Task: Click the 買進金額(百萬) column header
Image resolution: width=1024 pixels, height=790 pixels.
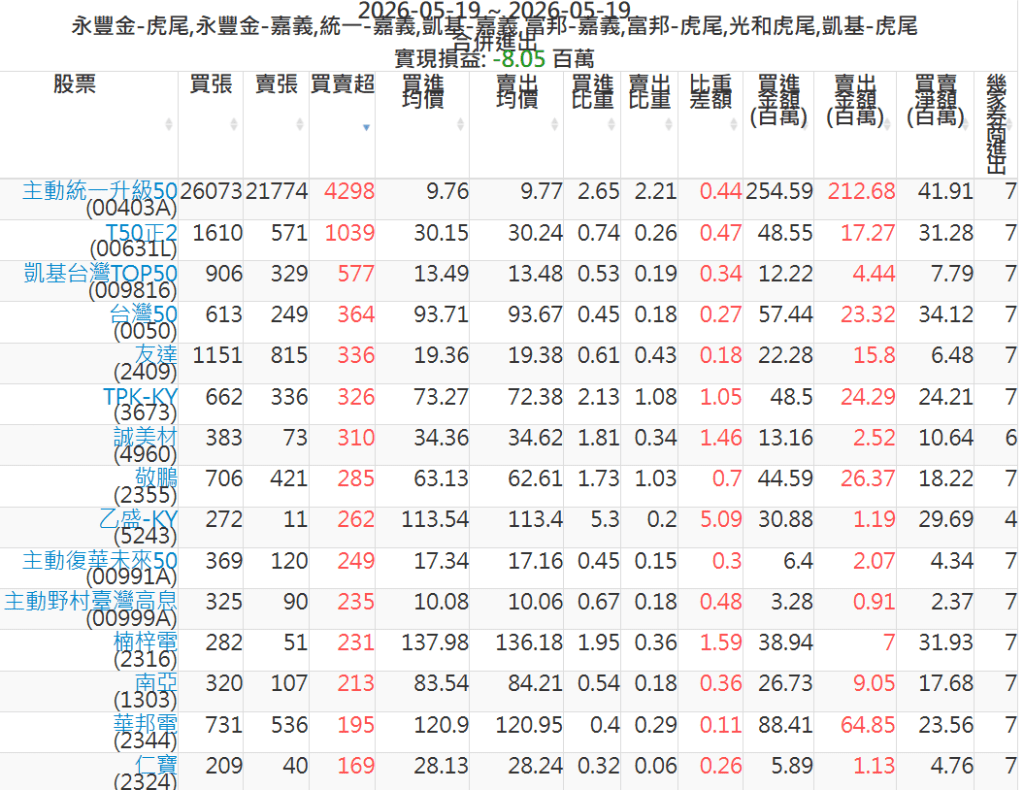Action: [778, 101]
